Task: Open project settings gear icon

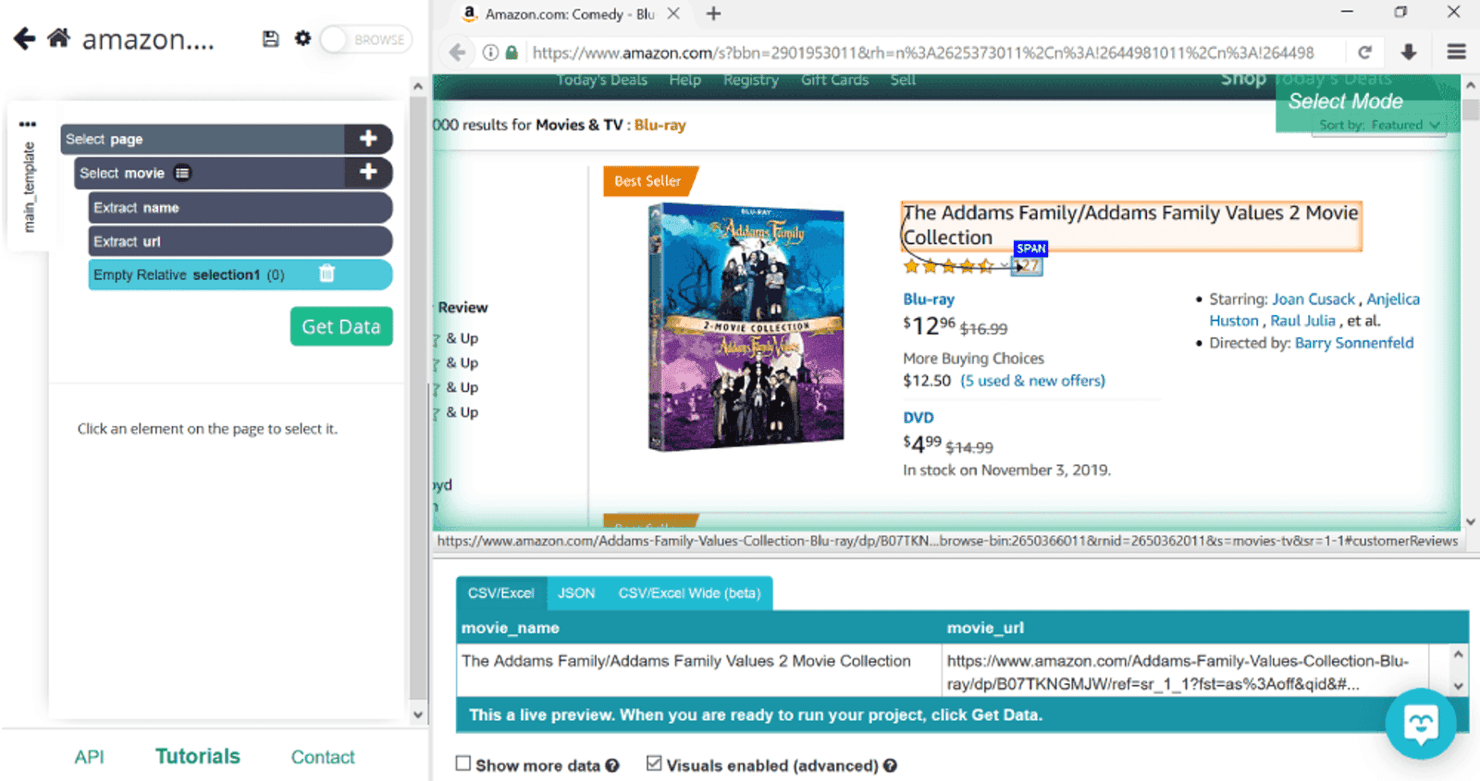Action: [302, 38]
